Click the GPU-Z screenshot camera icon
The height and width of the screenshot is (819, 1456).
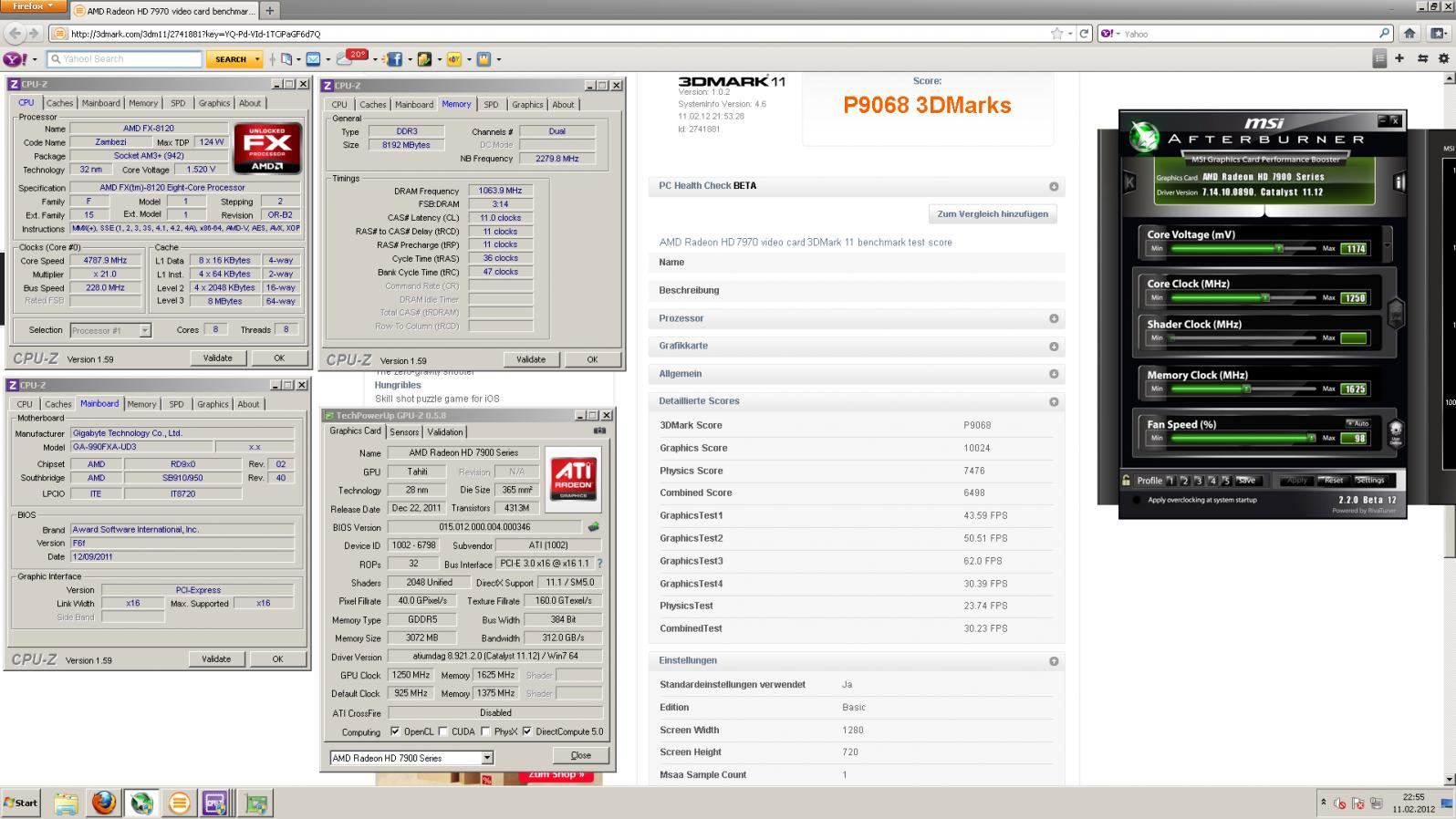pos(599,431)
